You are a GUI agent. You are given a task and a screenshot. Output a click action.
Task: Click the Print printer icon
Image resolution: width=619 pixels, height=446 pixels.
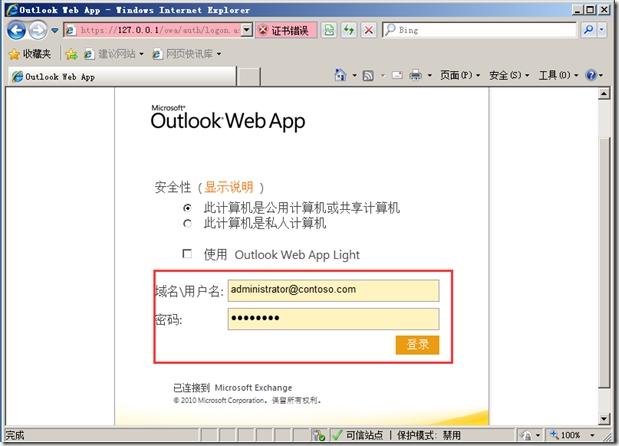[415, 75]
